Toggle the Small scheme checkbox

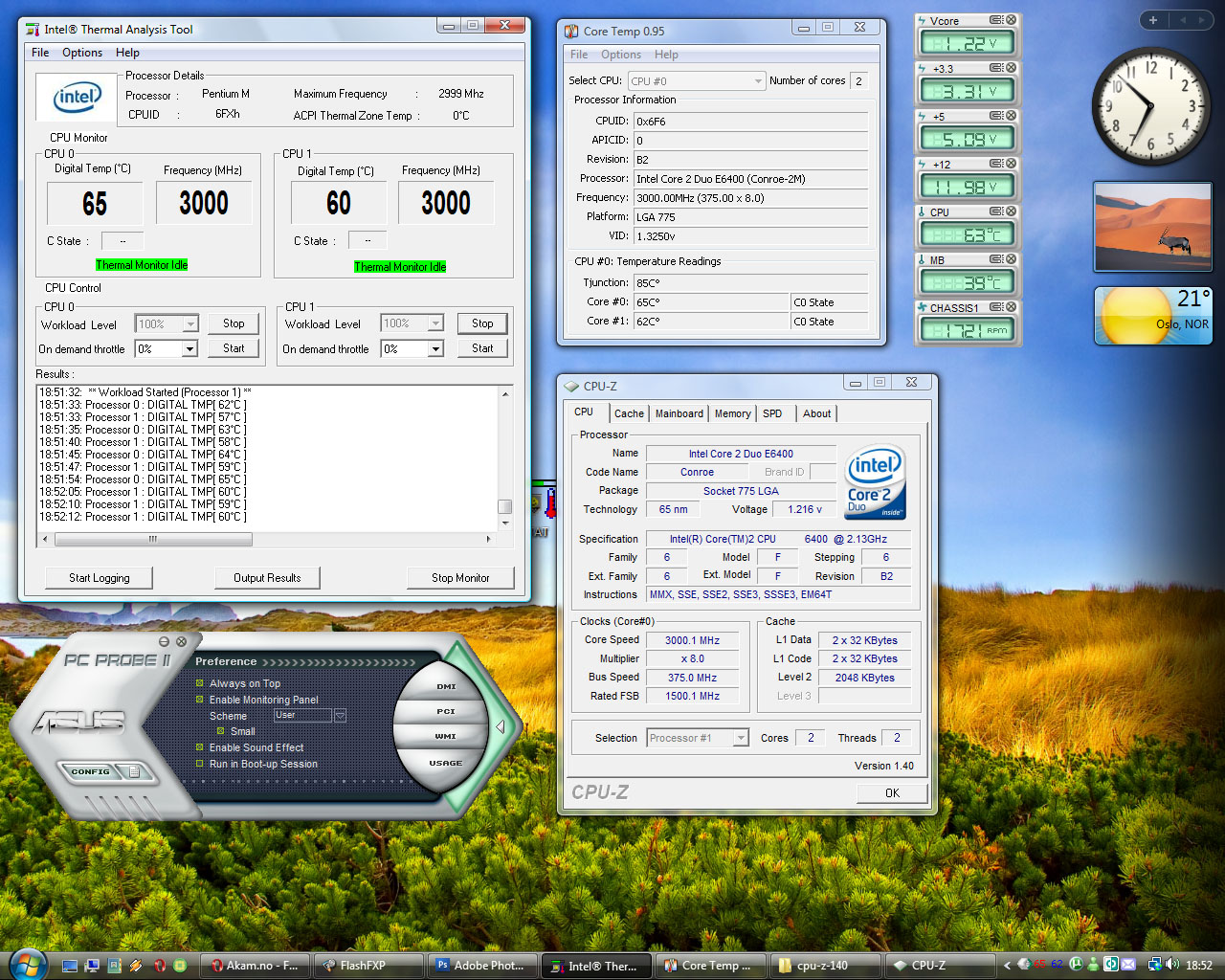click(x=221, y=731)
